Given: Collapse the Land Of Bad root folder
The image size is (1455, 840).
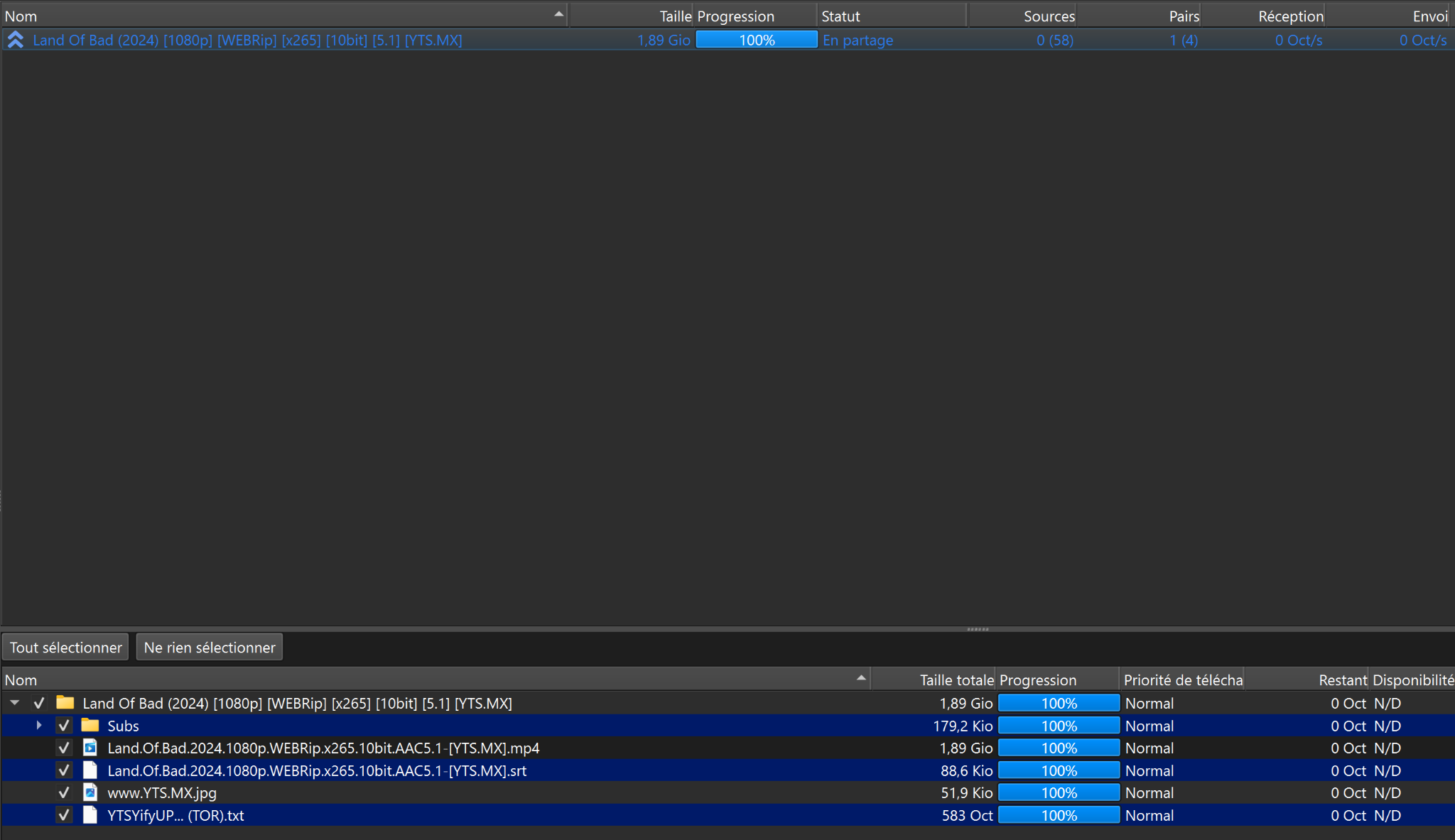Looking at the screenshot, I should coord(14,703).
